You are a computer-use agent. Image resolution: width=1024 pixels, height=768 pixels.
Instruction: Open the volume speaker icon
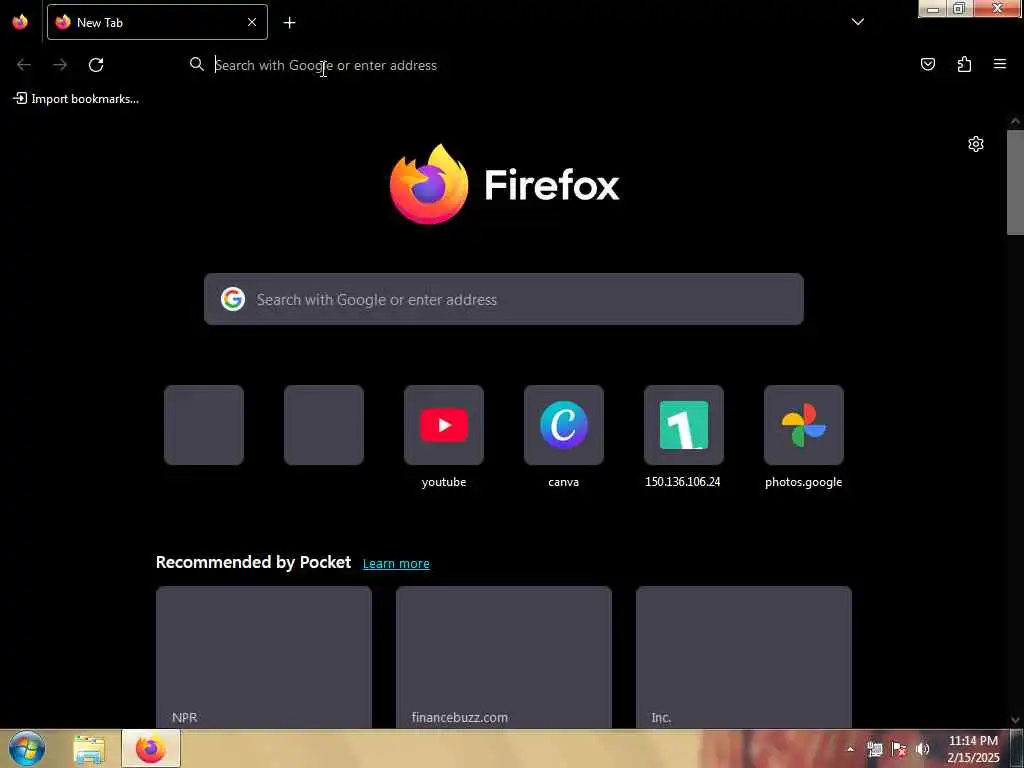click(922, 749)
